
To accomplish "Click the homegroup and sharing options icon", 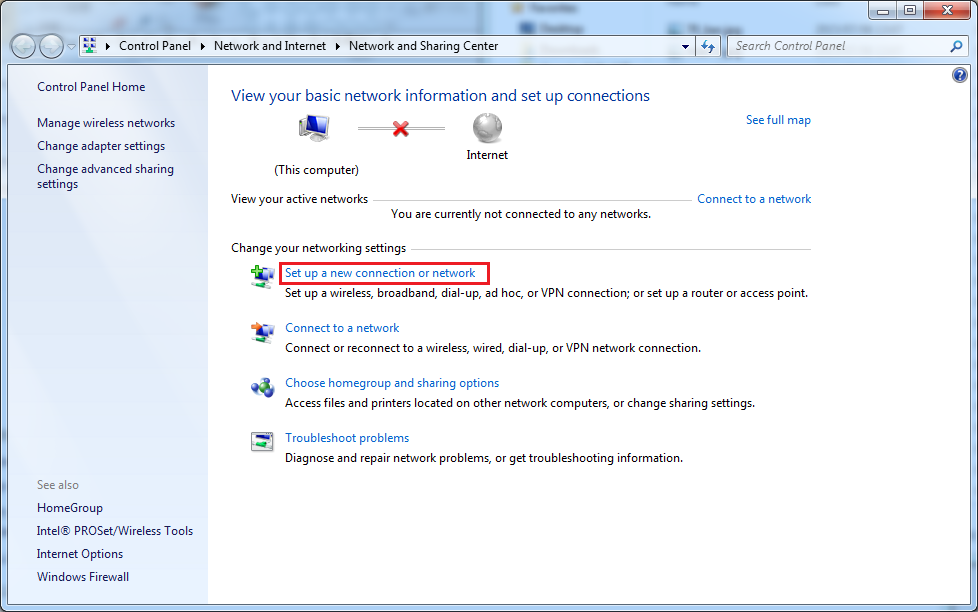I will 262,388.
